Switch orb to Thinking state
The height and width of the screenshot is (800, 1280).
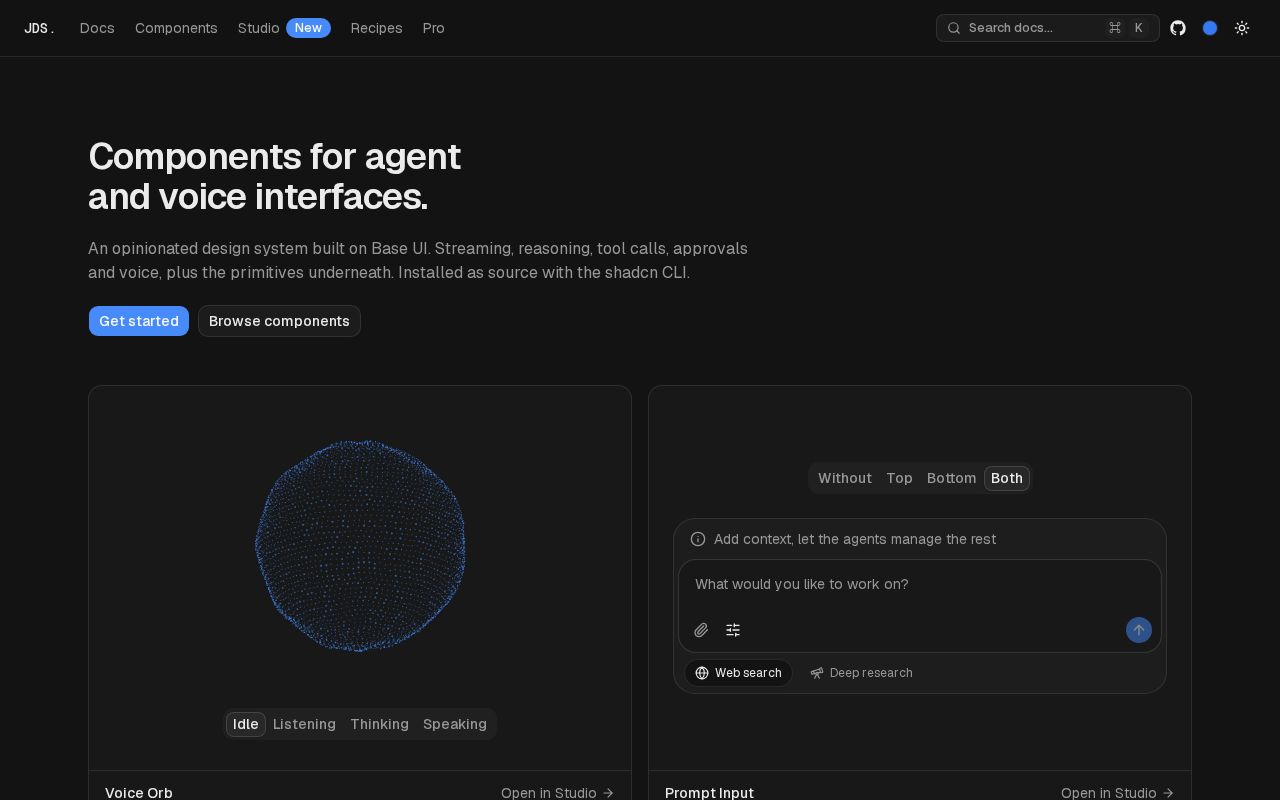(379, 724)
